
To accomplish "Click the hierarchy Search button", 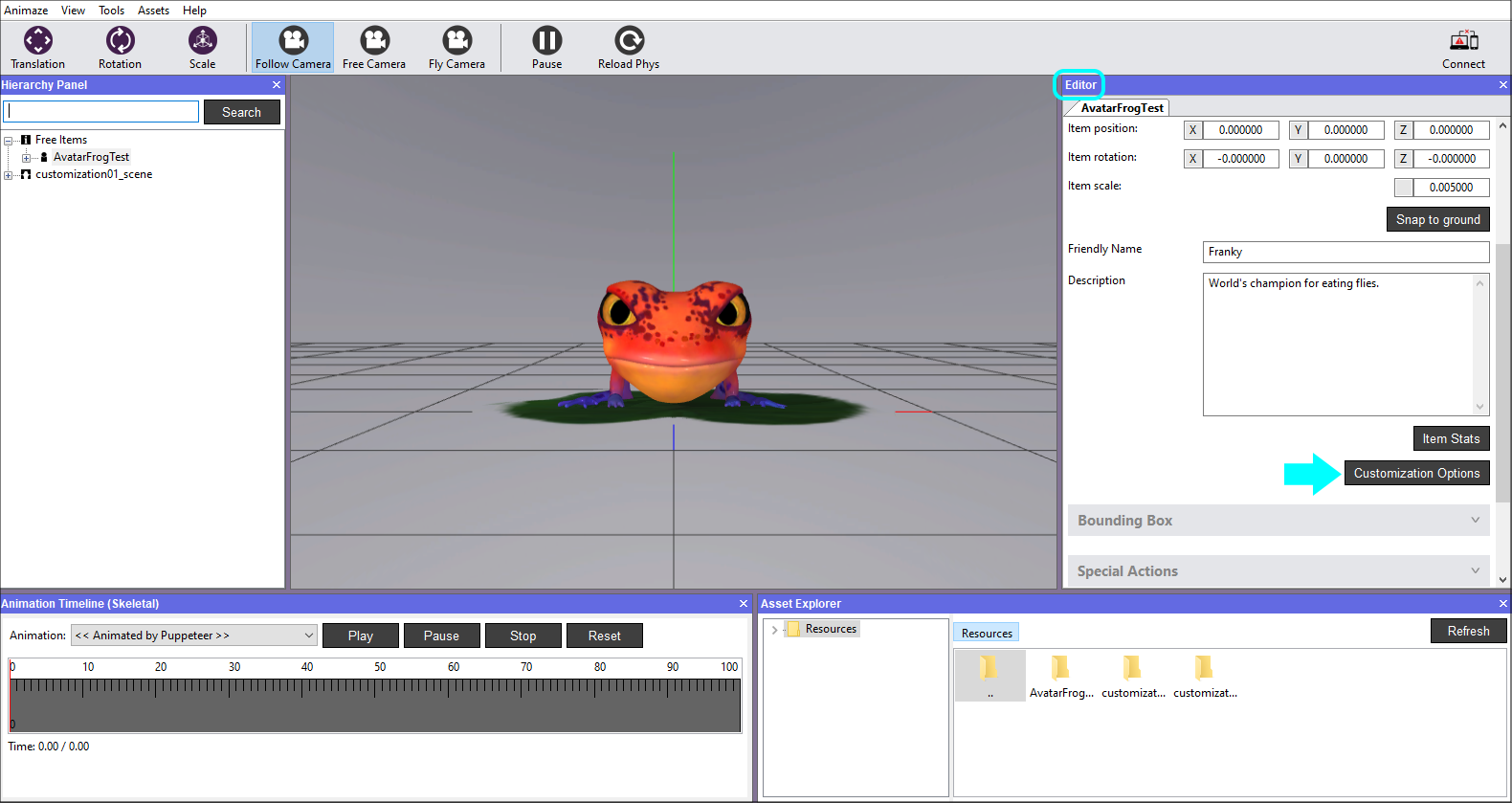I will click(241, 112).
